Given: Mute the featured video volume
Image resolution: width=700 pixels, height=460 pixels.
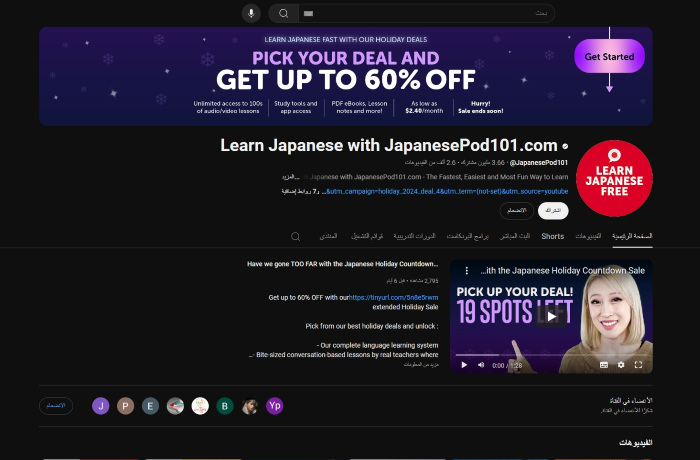Looking at the screenshot, I should [481, 365].
